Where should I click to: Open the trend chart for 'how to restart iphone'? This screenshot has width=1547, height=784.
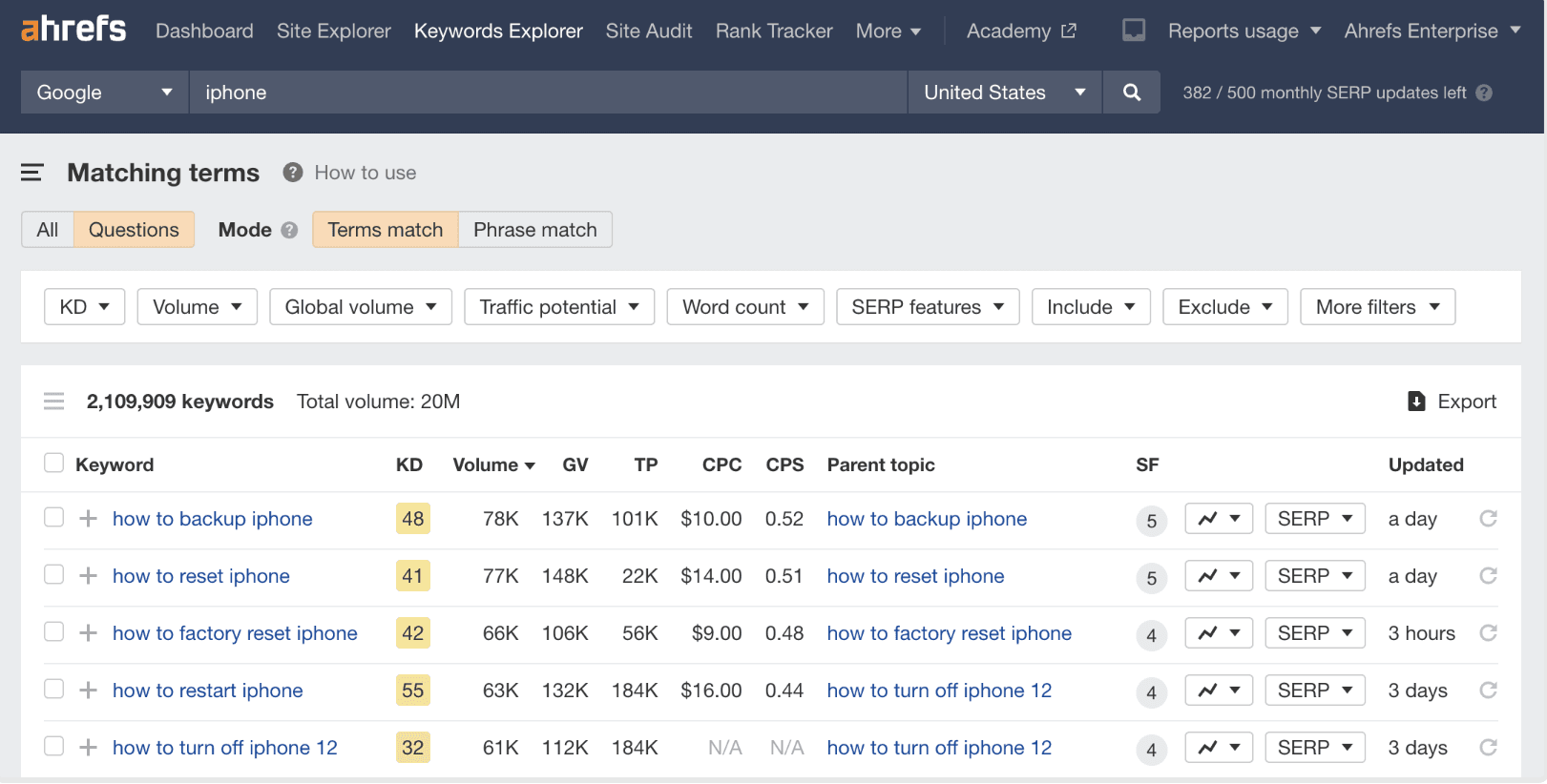(1219, 691)
